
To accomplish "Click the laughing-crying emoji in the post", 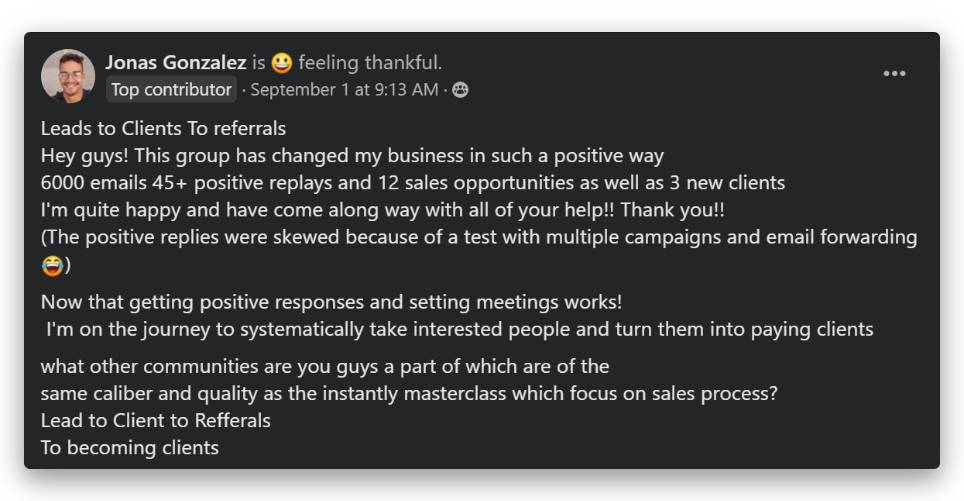I will coord(52,265).
